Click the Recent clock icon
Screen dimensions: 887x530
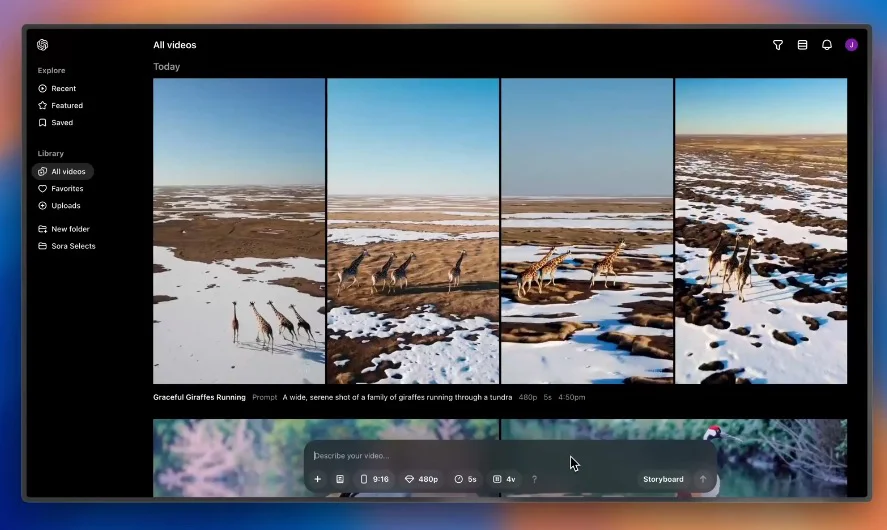pyautogui.click(x=42, y=88)
